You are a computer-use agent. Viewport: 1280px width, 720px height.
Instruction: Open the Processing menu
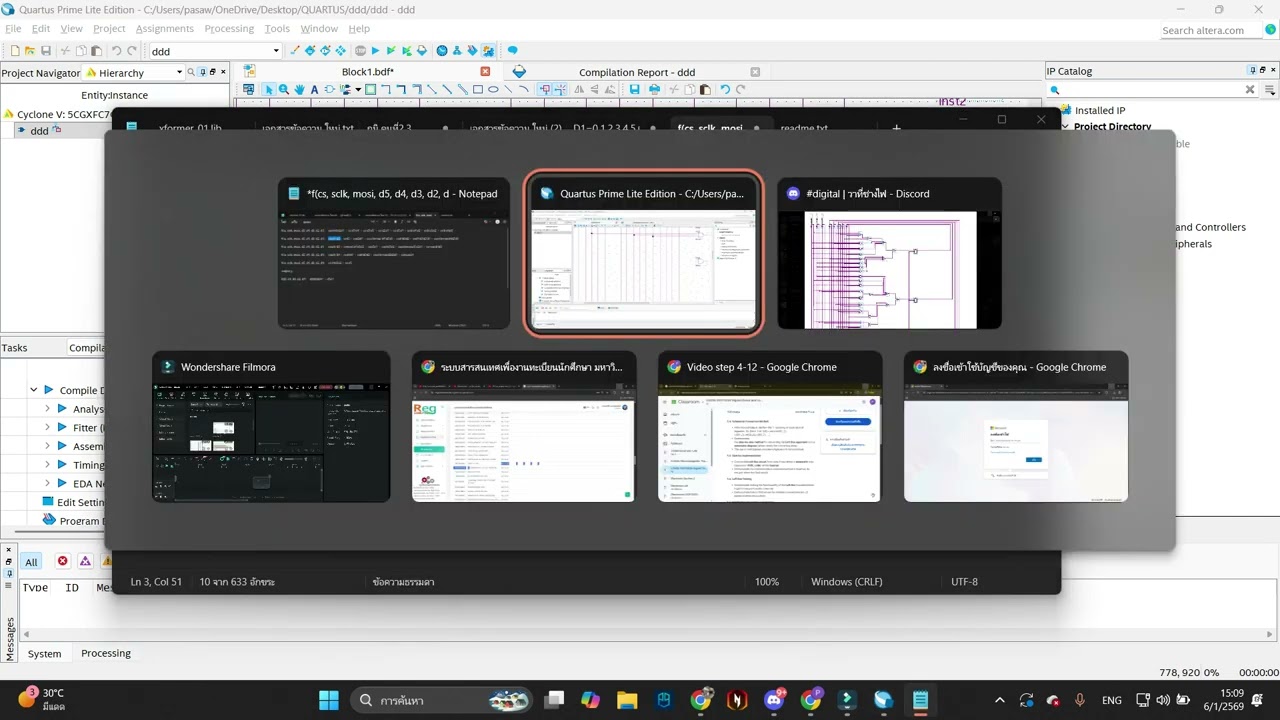click(229, 28)
